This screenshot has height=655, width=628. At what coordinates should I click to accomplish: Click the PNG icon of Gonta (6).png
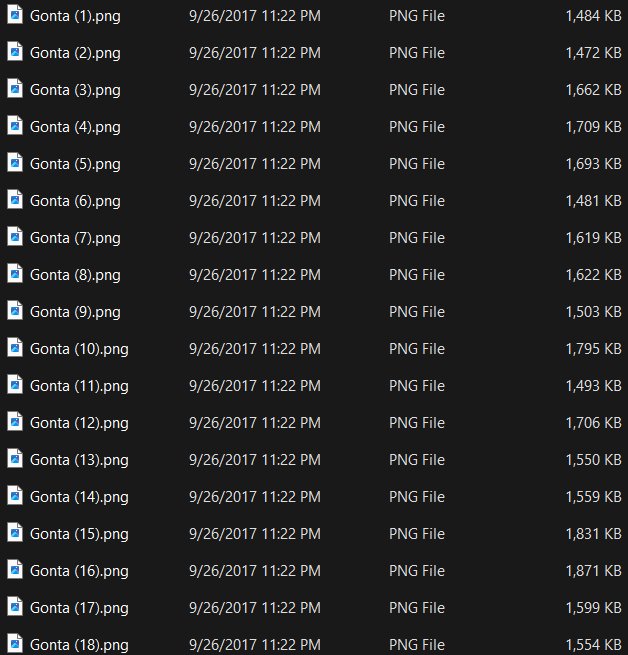15,200
